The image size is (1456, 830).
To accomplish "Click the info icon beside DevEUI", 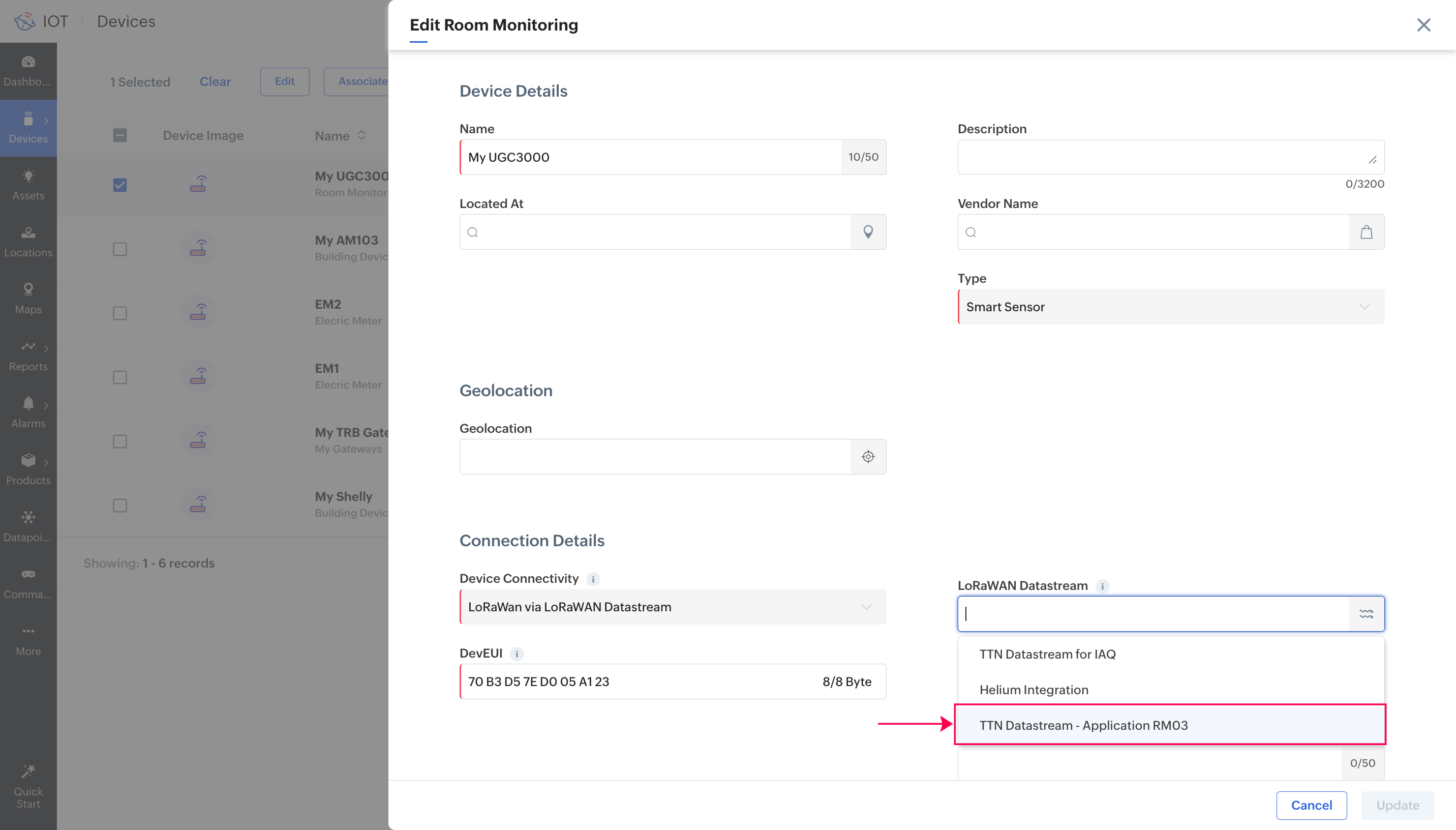I will point(517,654).
